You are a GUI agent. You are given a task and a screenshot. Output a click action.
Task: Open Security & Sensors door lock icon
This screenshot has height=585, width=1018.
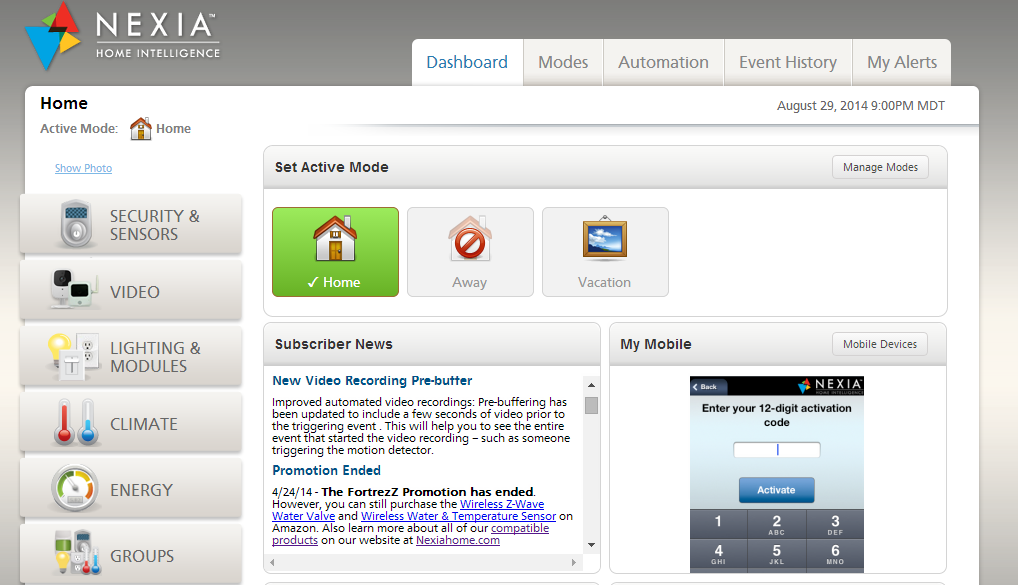coord(76,223)
